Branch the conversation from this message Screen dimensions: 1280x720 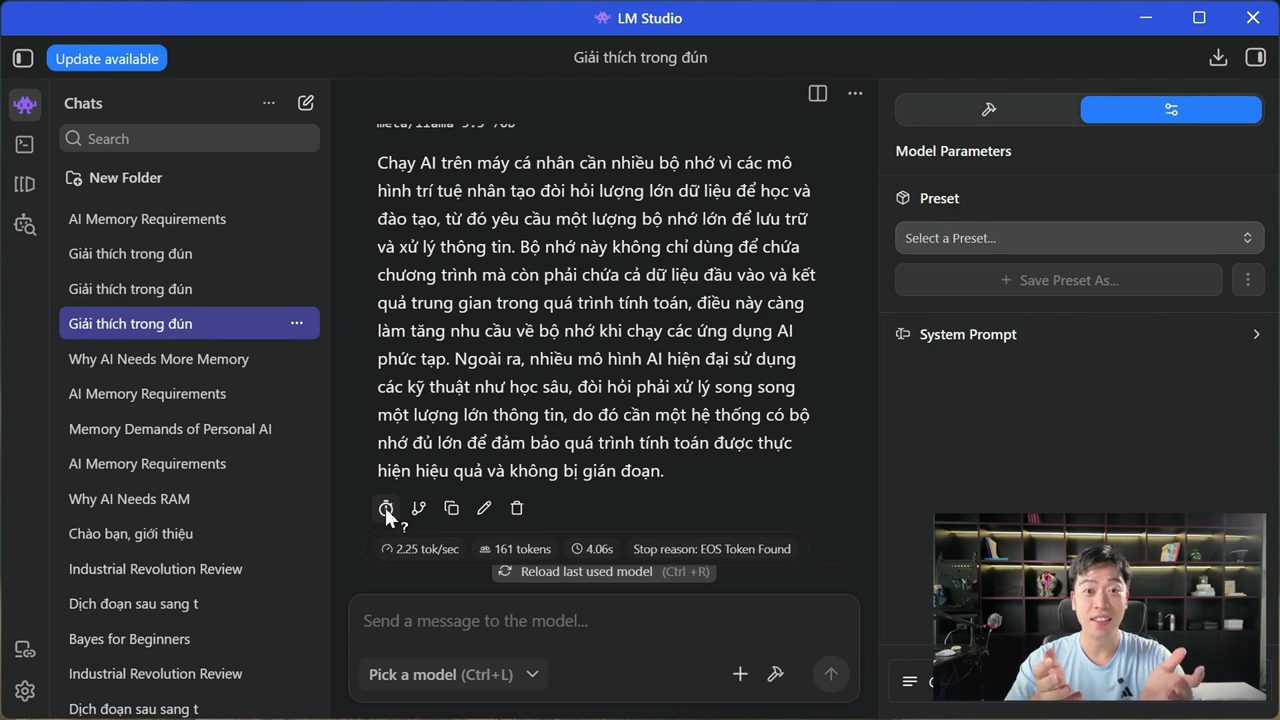pyautogui.click(x=419, y=508)
